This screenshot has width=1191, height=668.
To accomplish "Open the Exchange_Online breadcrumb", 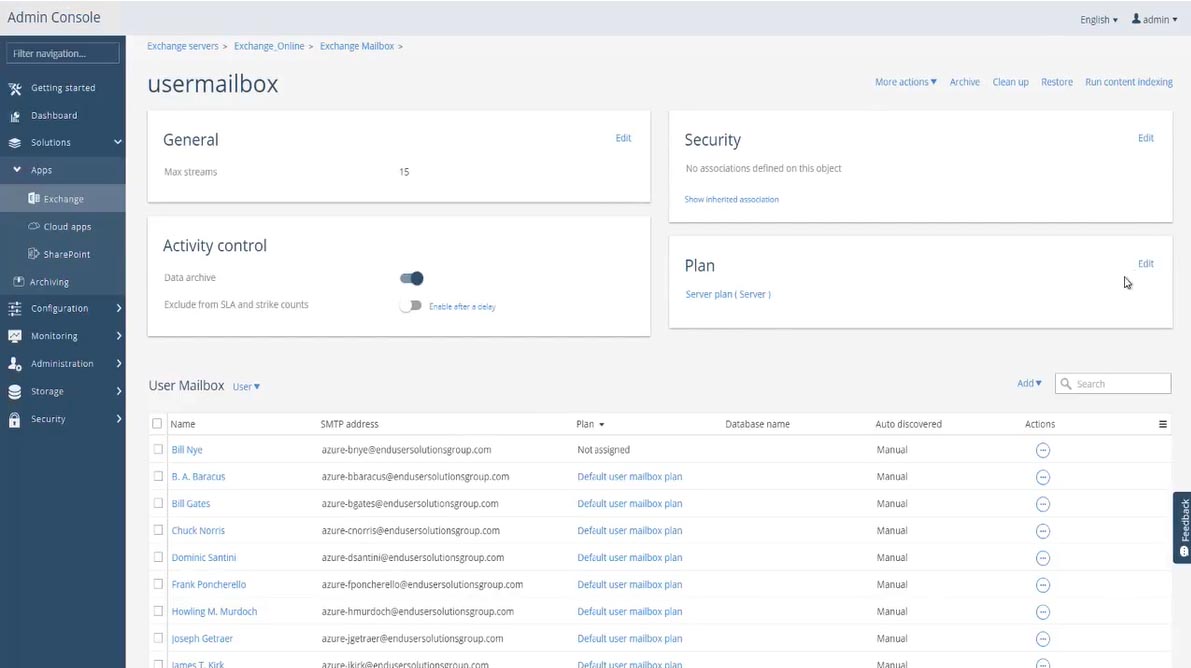I will 268,46.
